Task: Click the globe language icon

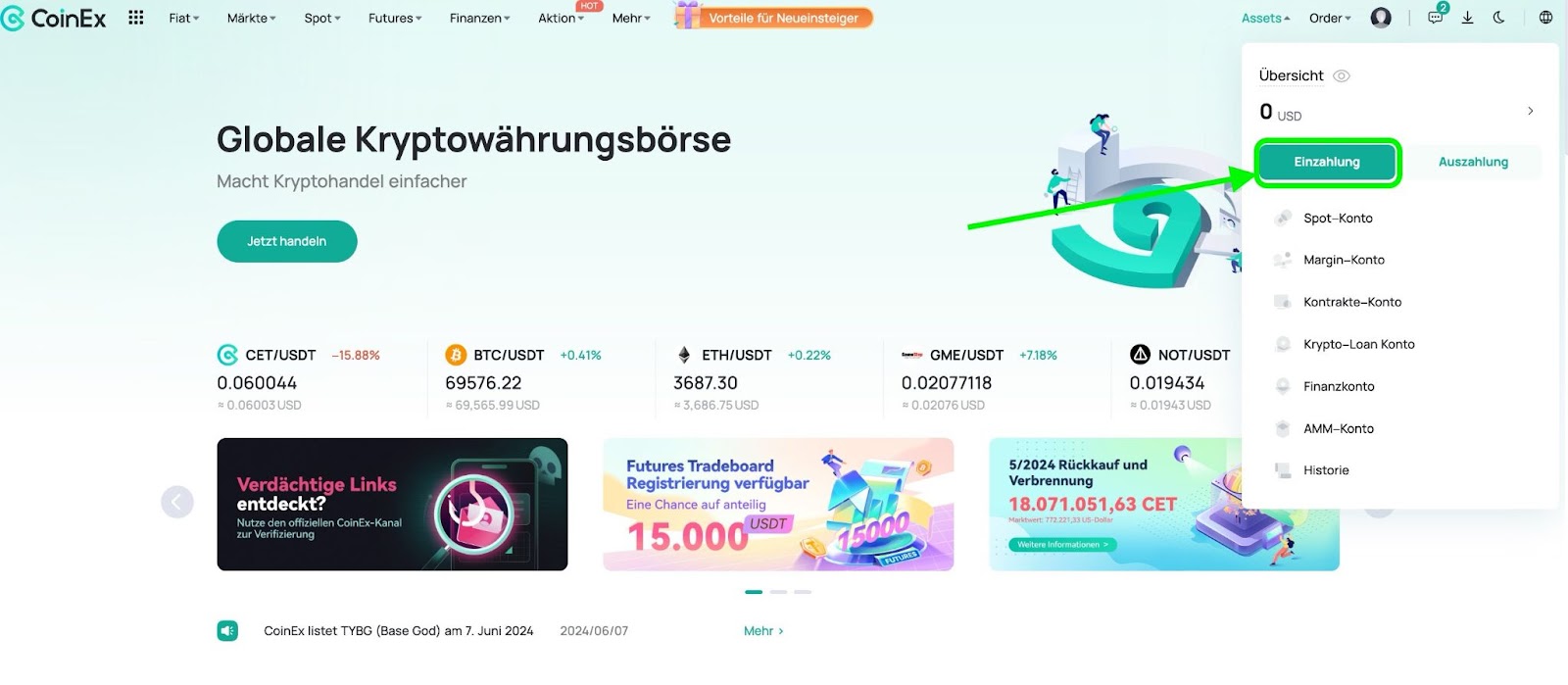Action: pos(1545,18)
